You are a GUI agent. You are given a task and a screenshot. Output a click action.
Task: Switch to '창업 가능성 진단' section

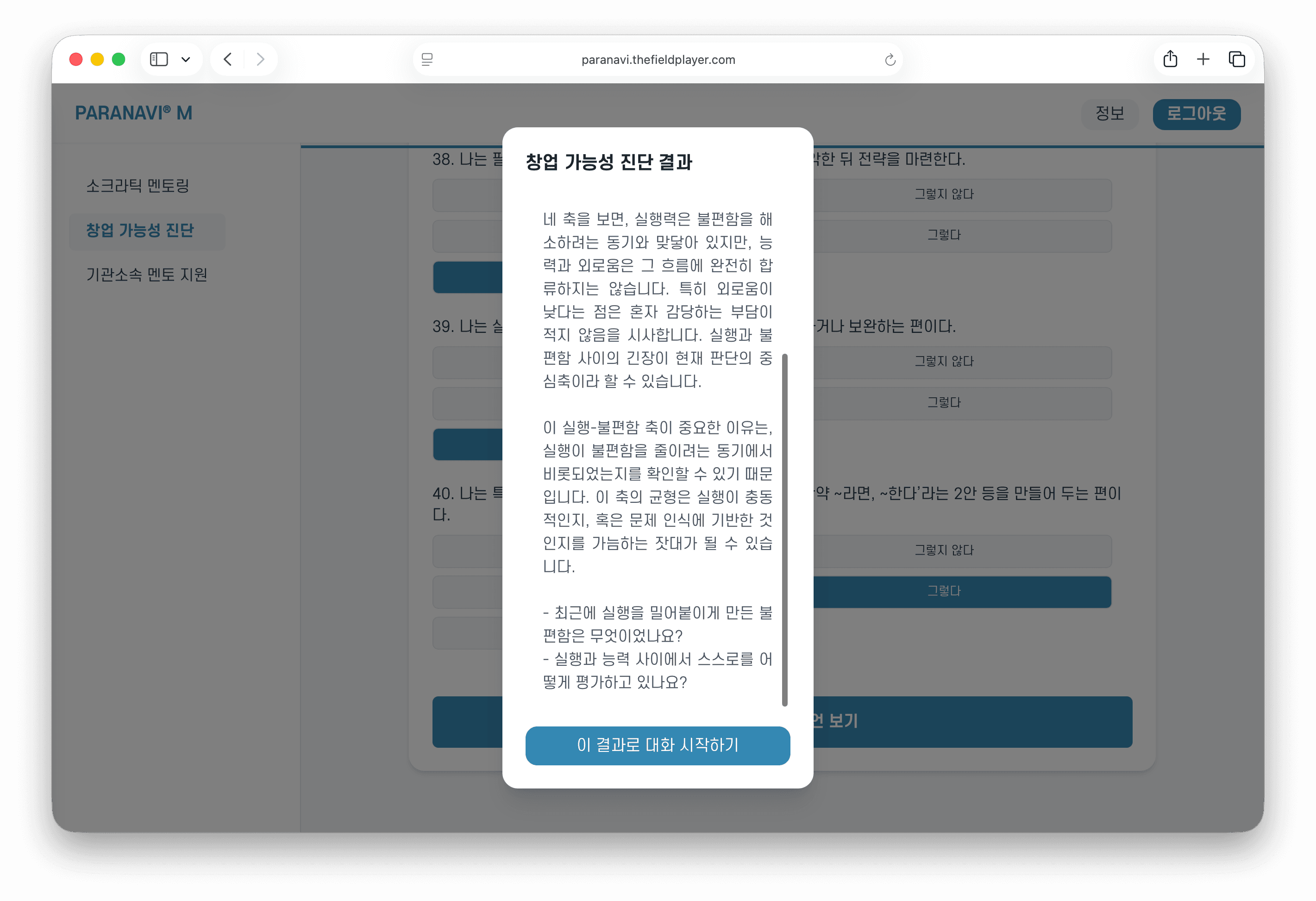coord(140,231)
